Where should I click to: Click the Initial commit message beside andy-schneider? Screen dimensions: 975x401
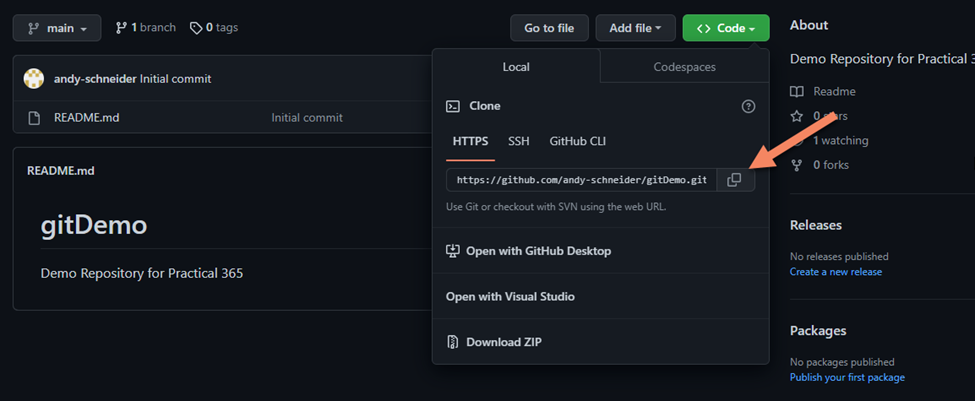175,79
